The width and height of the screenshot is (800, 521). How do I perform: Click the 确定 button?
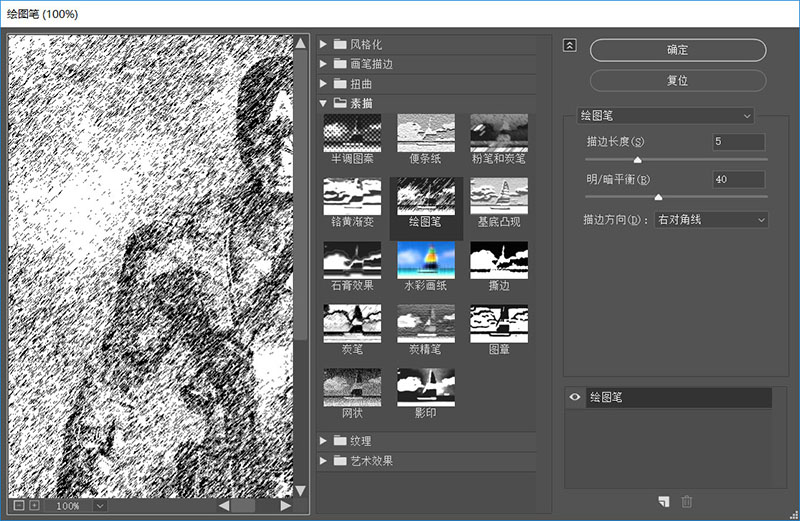pos(678,50)
